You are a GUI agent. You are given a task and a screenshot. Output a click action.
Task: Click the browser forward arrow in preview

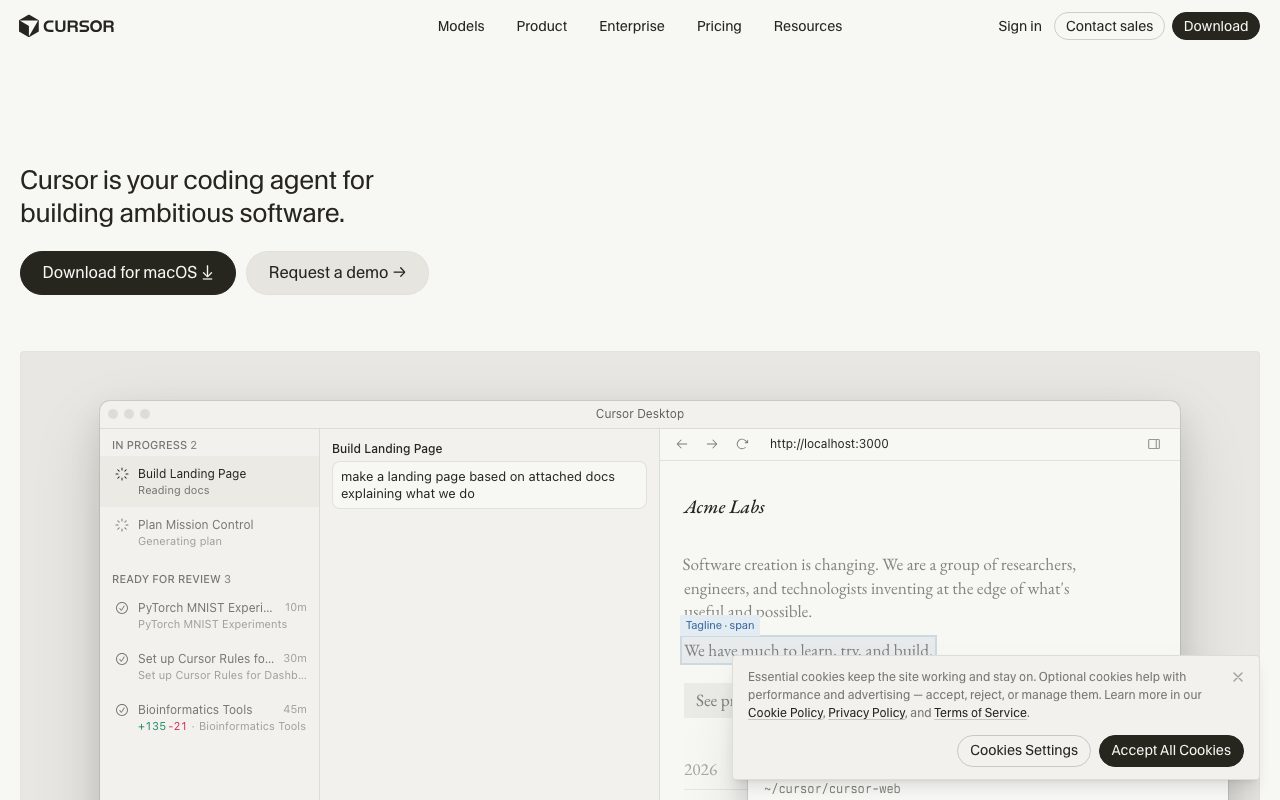[x=712, y=444]
